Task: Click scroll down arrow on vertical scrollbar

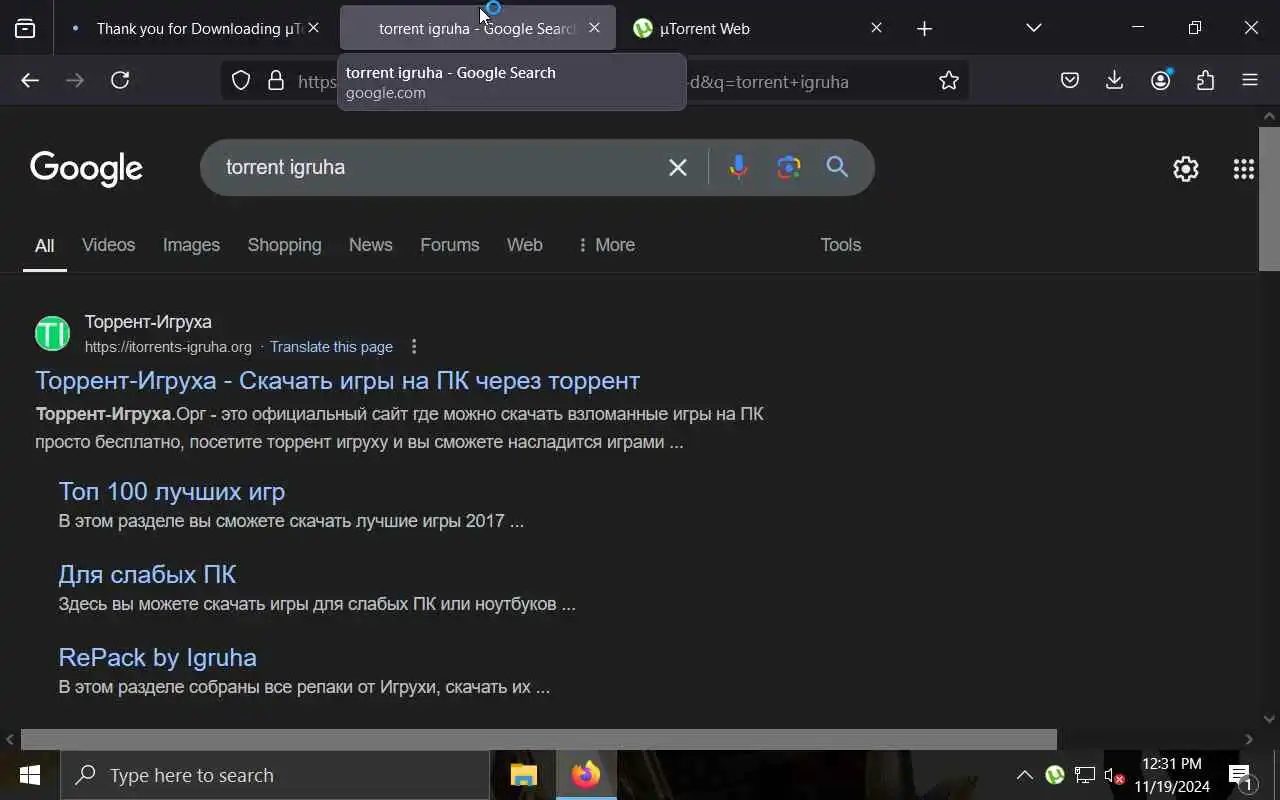Action: [1269, 719]
